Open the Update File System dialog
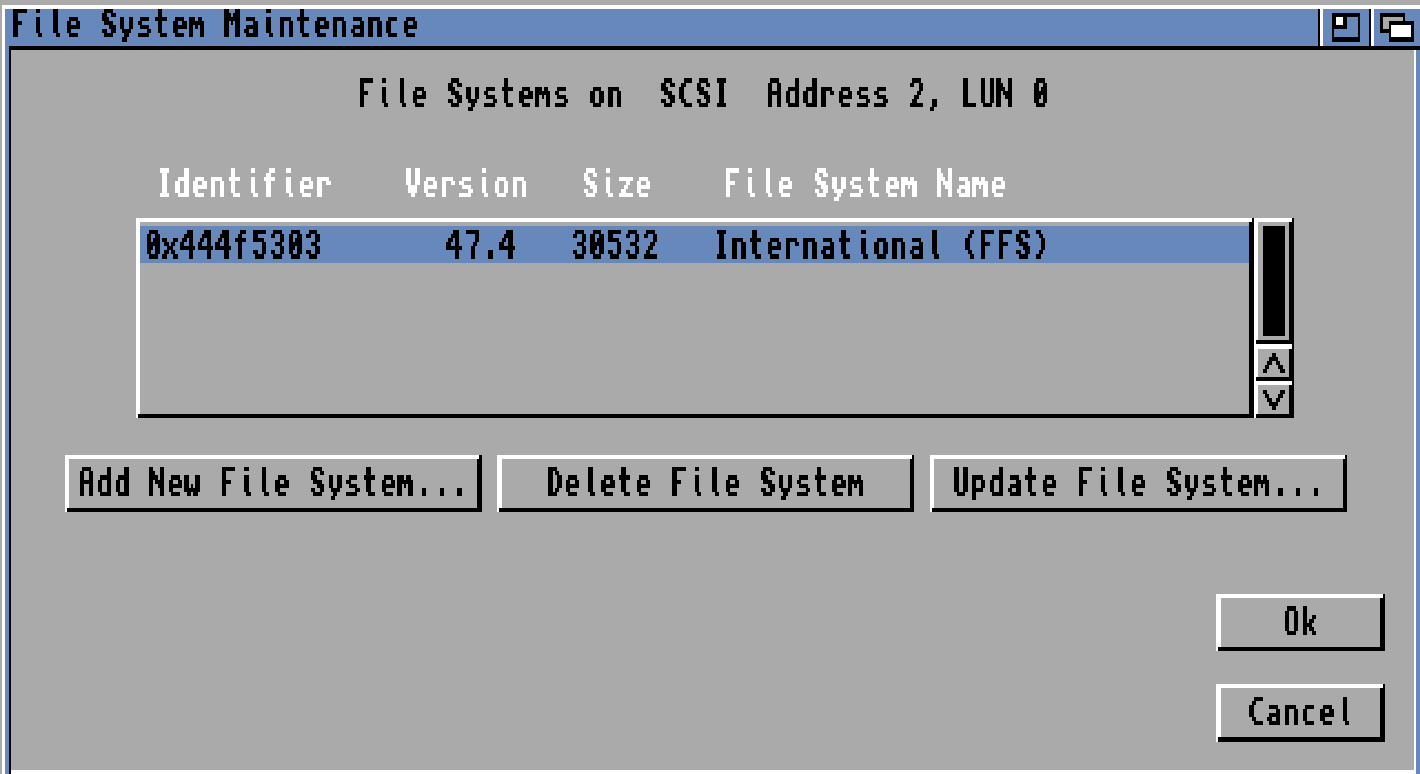Screen dimensions: 1420x774 [x=1137, y=484]
